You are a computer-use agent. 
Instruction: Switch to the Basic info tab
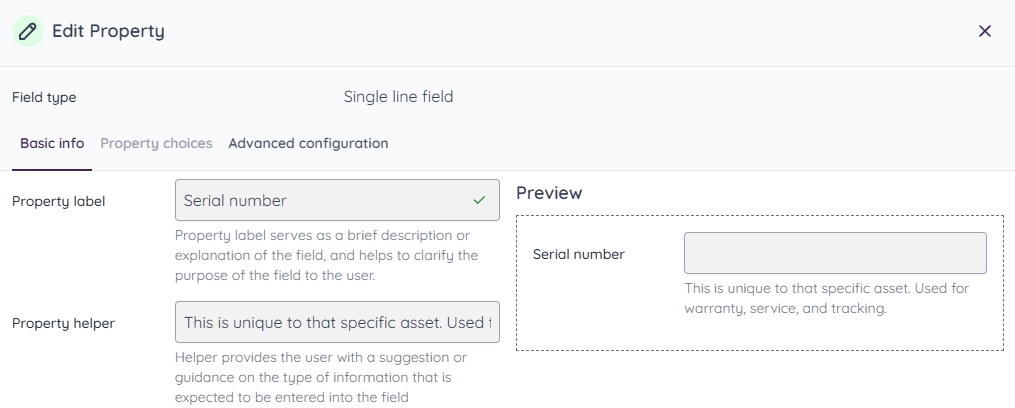tap(52, 143)
